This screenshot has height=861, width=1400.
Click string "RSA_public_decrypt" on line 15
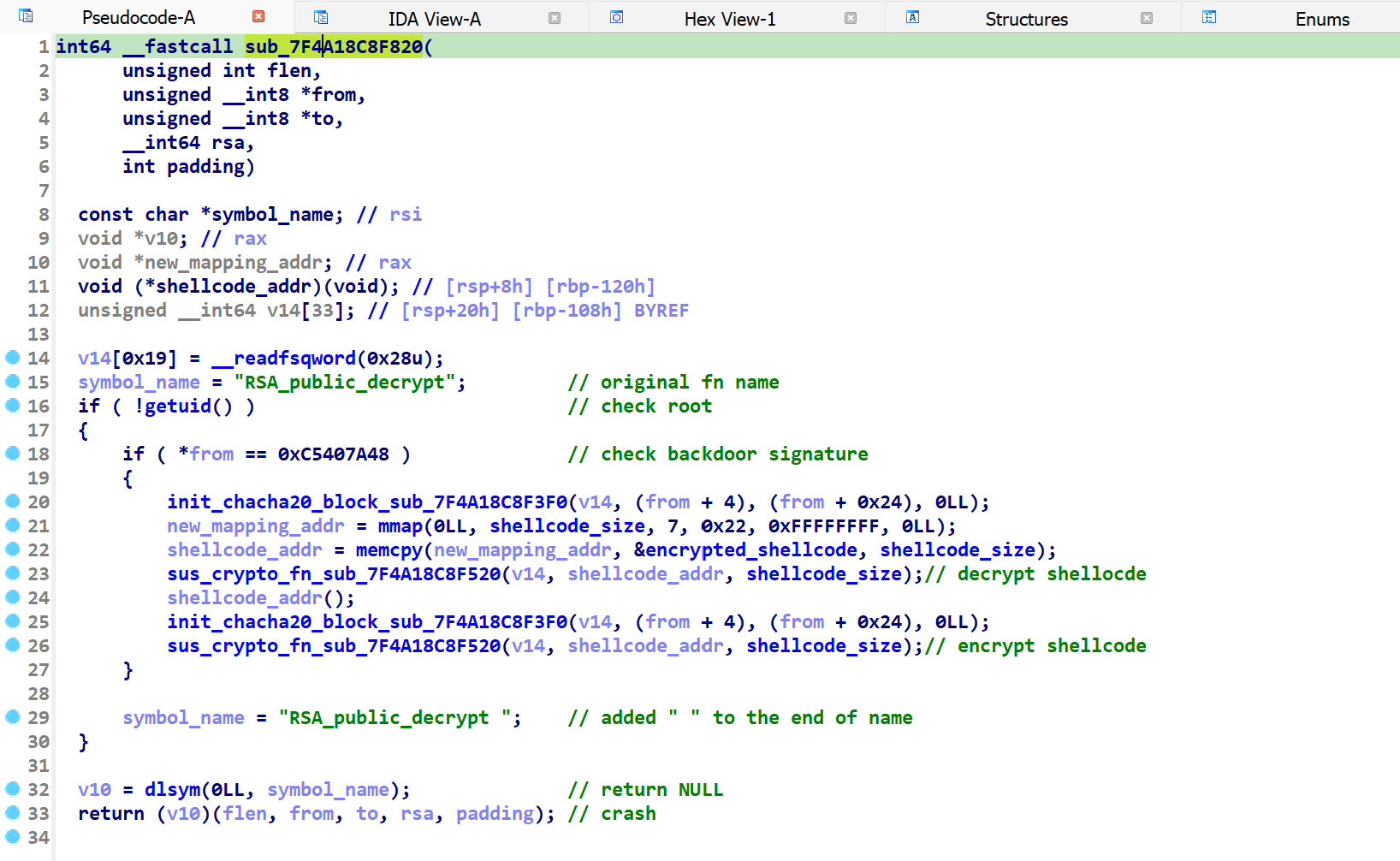(345, 382)
